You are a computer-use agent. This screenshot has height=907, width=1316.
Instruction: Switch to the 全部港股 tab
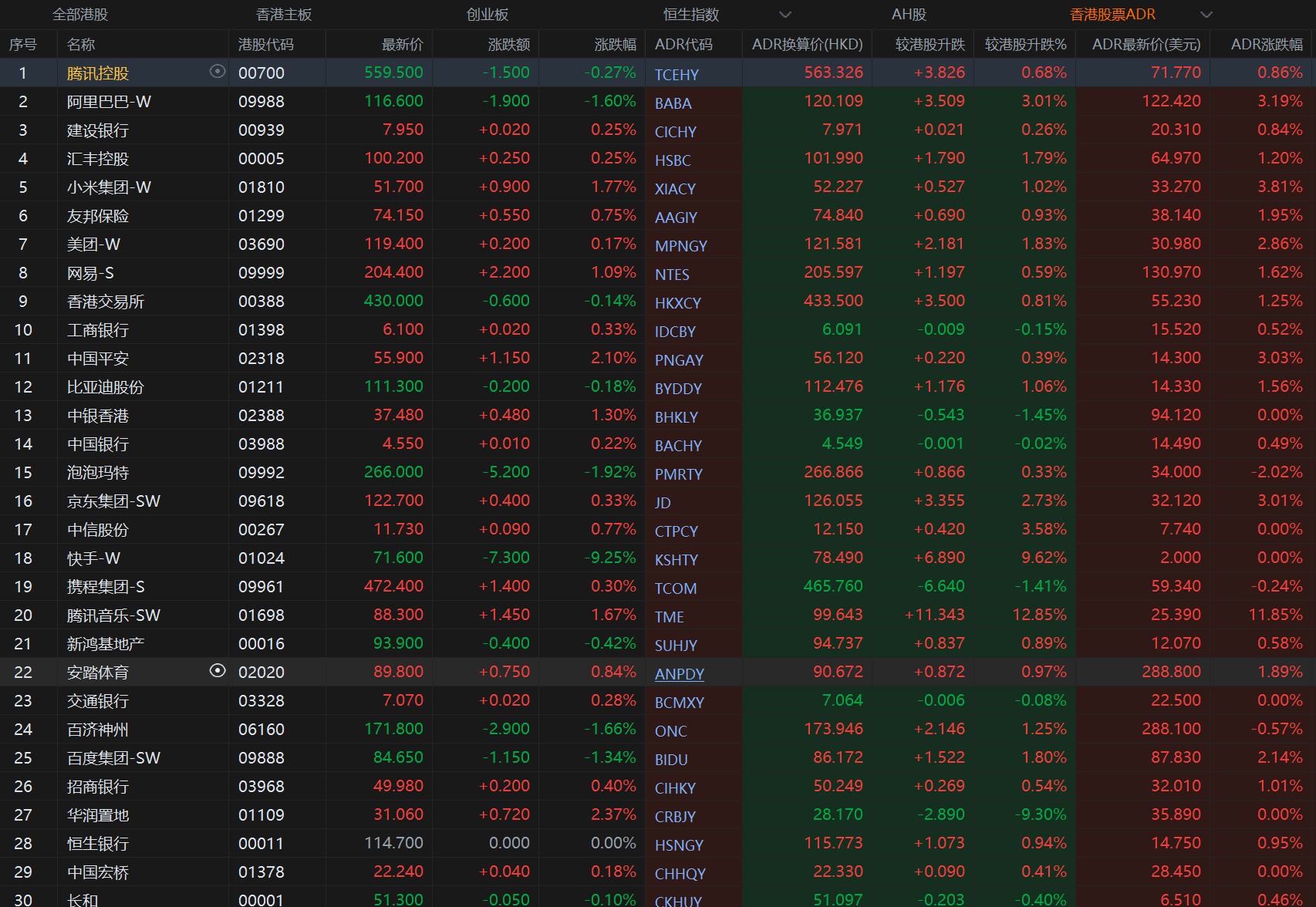(x=80, y=15)
